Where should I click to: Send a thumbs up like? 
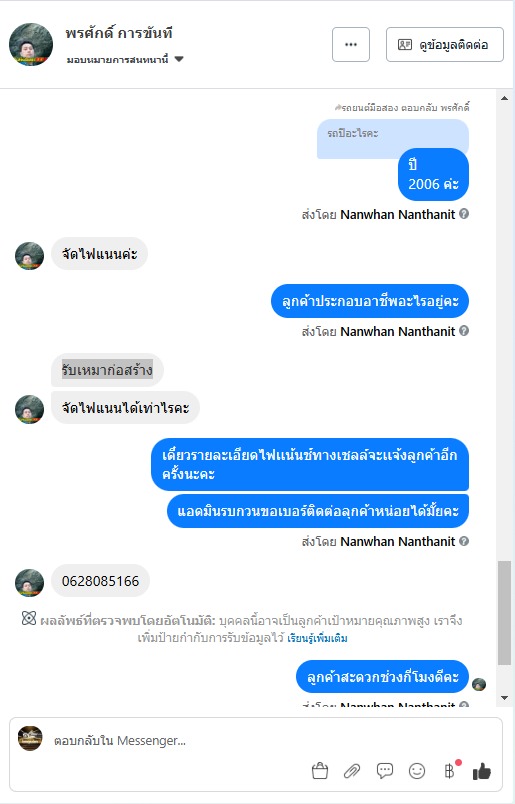482,771
